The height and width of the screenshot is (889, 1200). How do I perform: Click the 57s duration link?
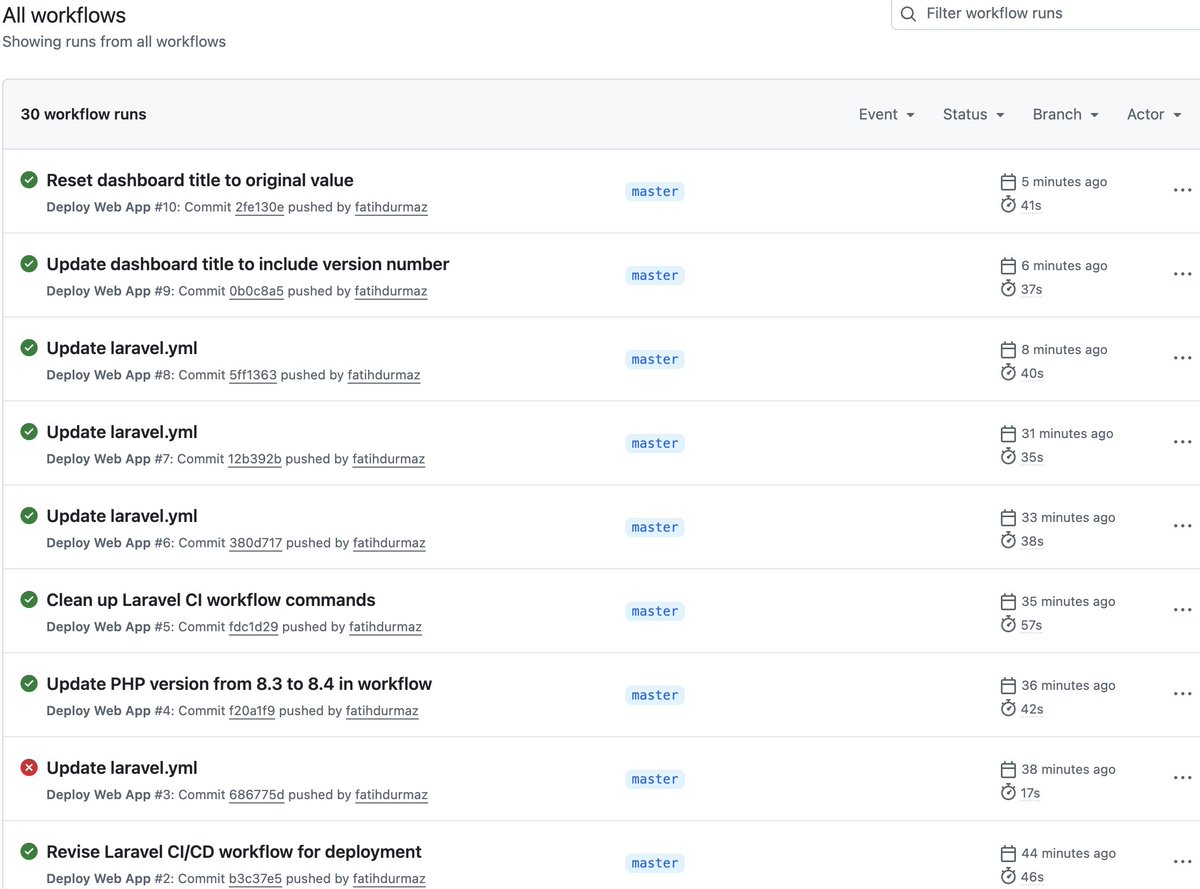(1031, 625)
